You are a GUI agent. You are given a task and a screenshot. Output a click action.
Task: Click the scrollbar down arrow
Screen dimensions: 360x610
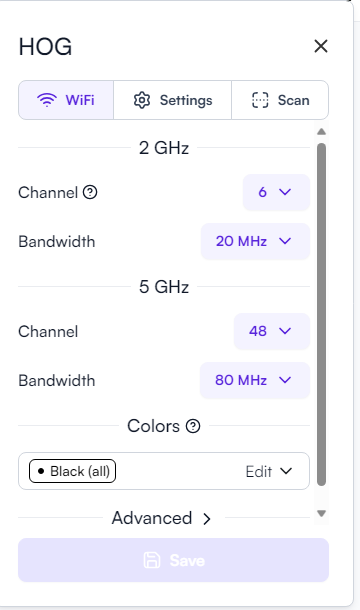(x=321, y=514)
